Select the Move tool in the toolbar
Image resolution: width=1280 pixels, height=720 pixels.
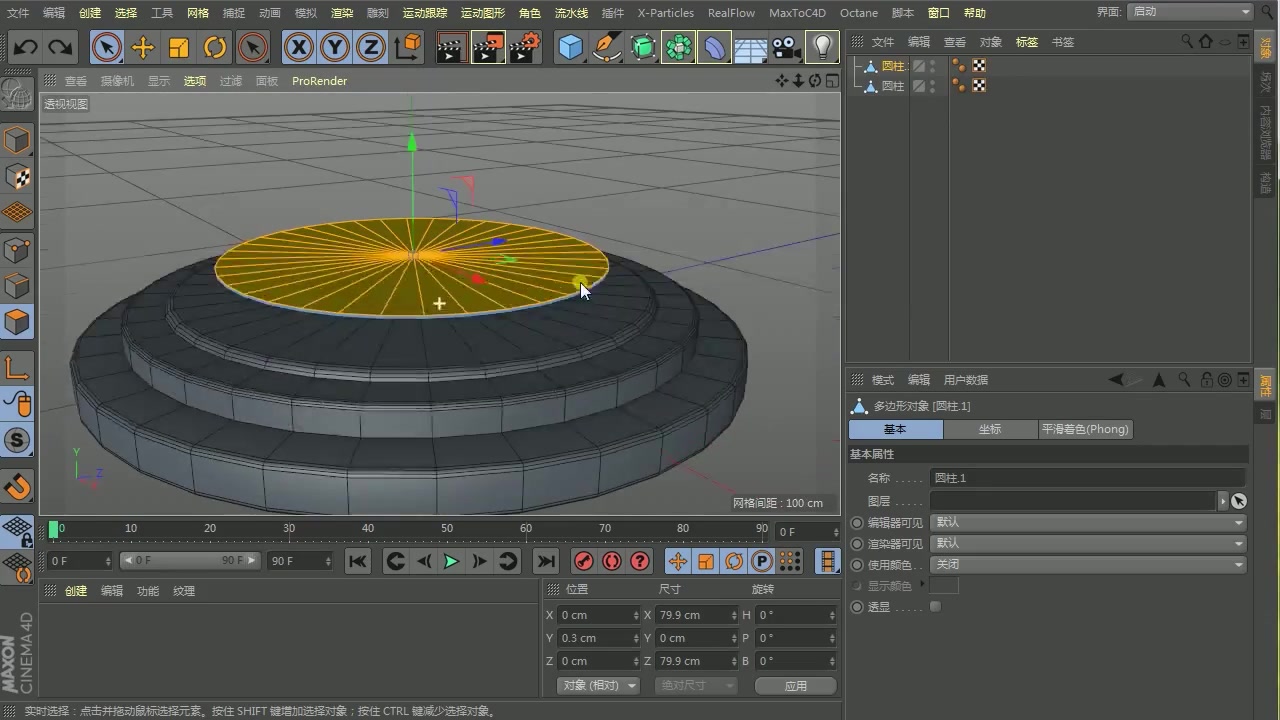pos(144,47)
